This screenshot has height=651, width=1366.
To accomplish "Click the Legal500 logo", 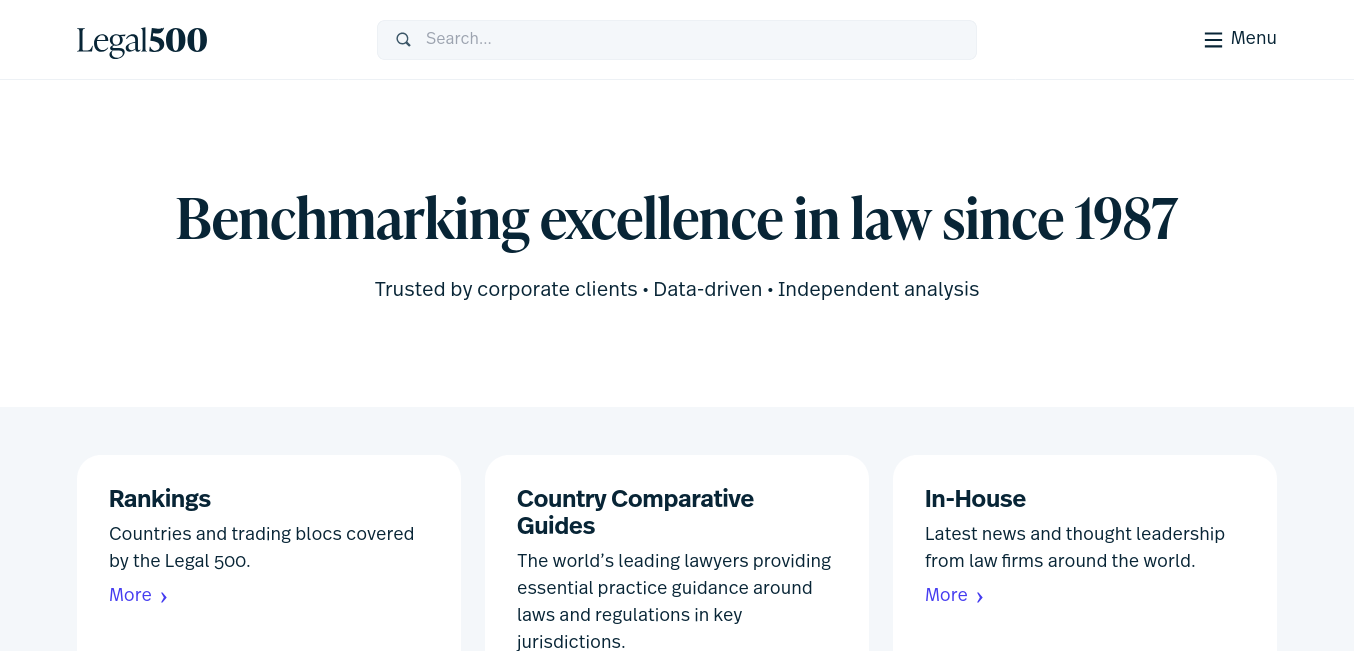I will (x=142, y=40).
